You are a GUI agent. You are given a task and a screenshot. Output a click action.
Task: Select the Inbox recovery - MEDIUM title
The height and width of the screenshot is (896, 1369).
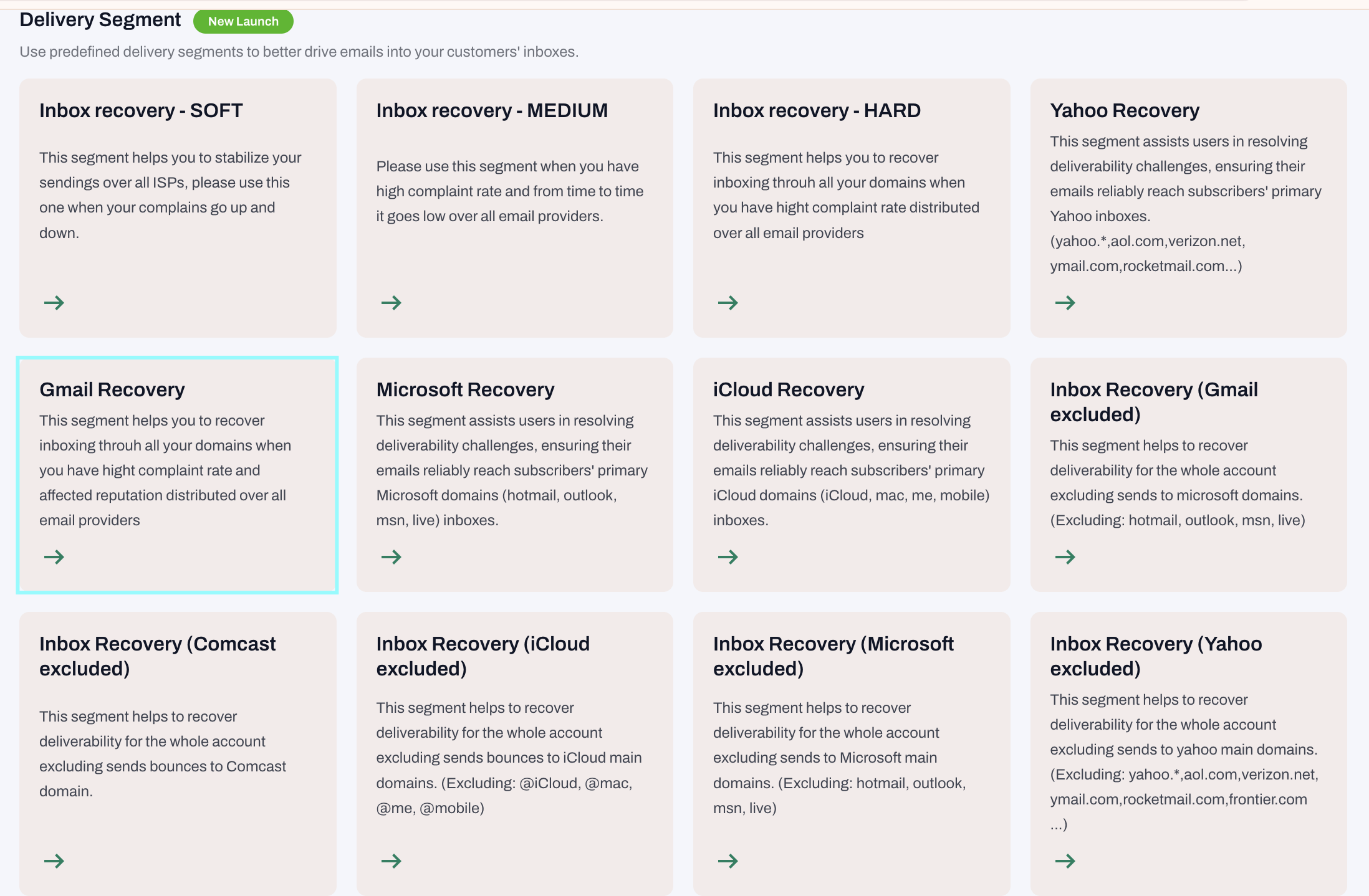pos(492,110)
